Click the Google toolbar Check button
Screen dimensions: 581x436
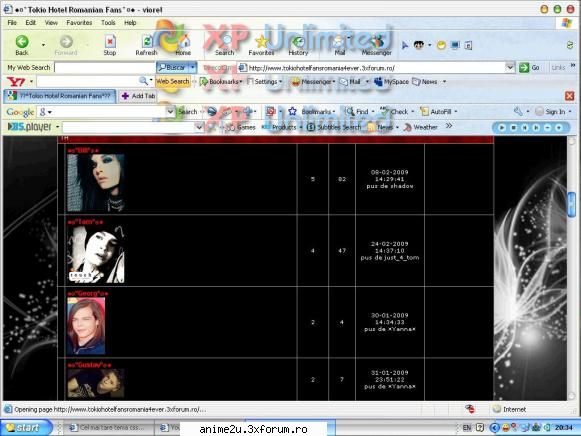pyautogui.click(x=395, y=112)
